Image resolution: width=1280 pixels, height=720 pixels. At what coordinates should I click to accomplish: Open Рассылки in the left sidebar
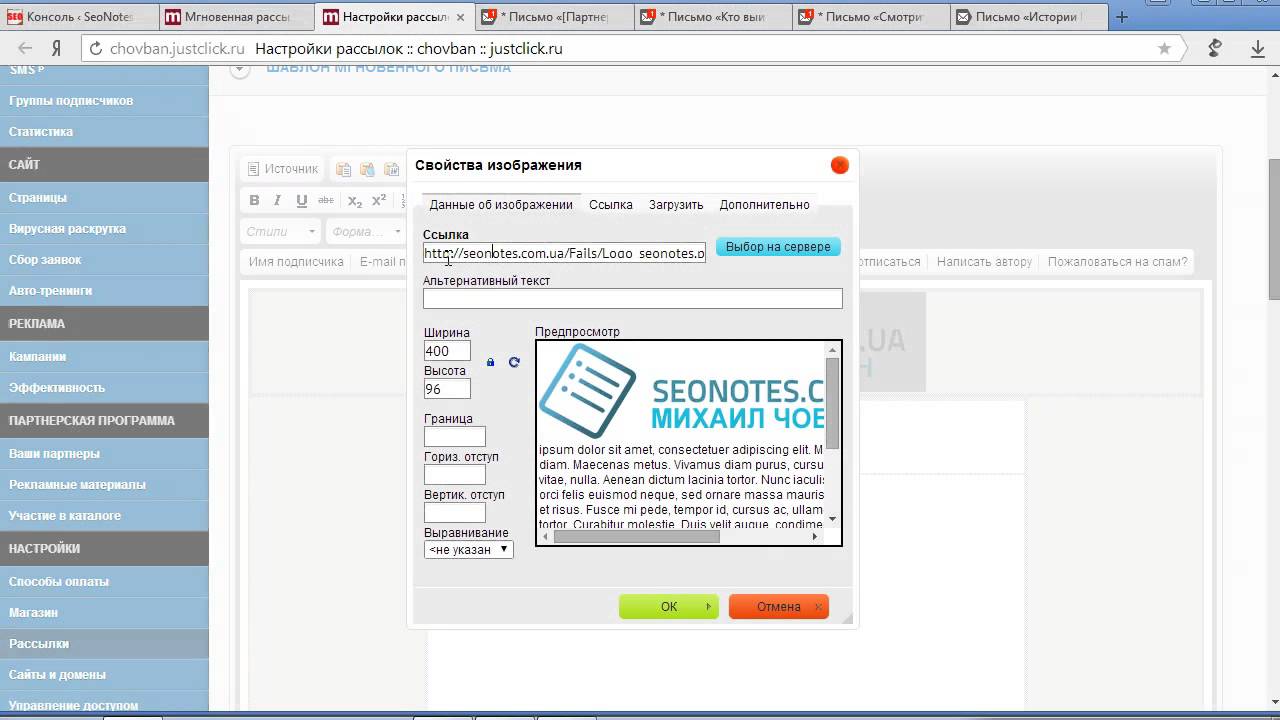coord(39,644)
